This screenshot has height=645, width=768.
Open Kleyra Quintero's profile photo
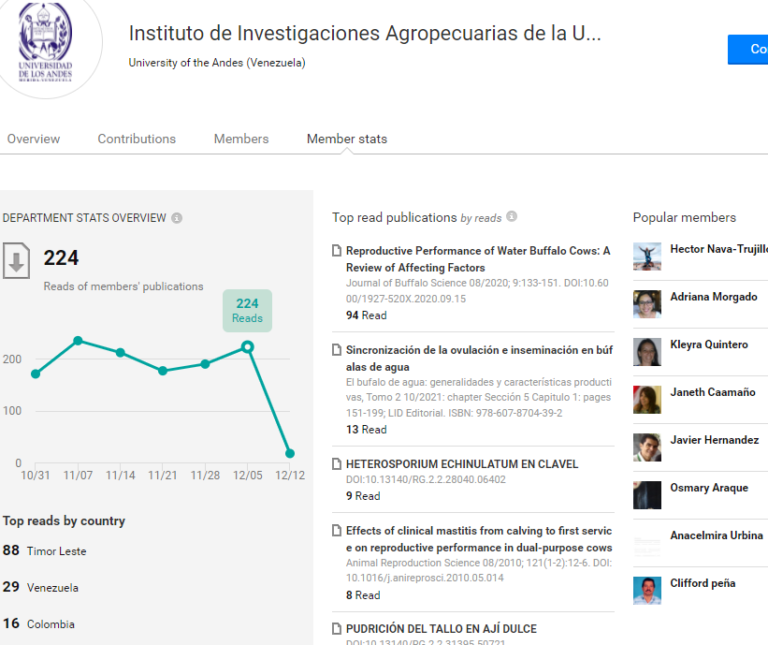click(x=647, y=352)
